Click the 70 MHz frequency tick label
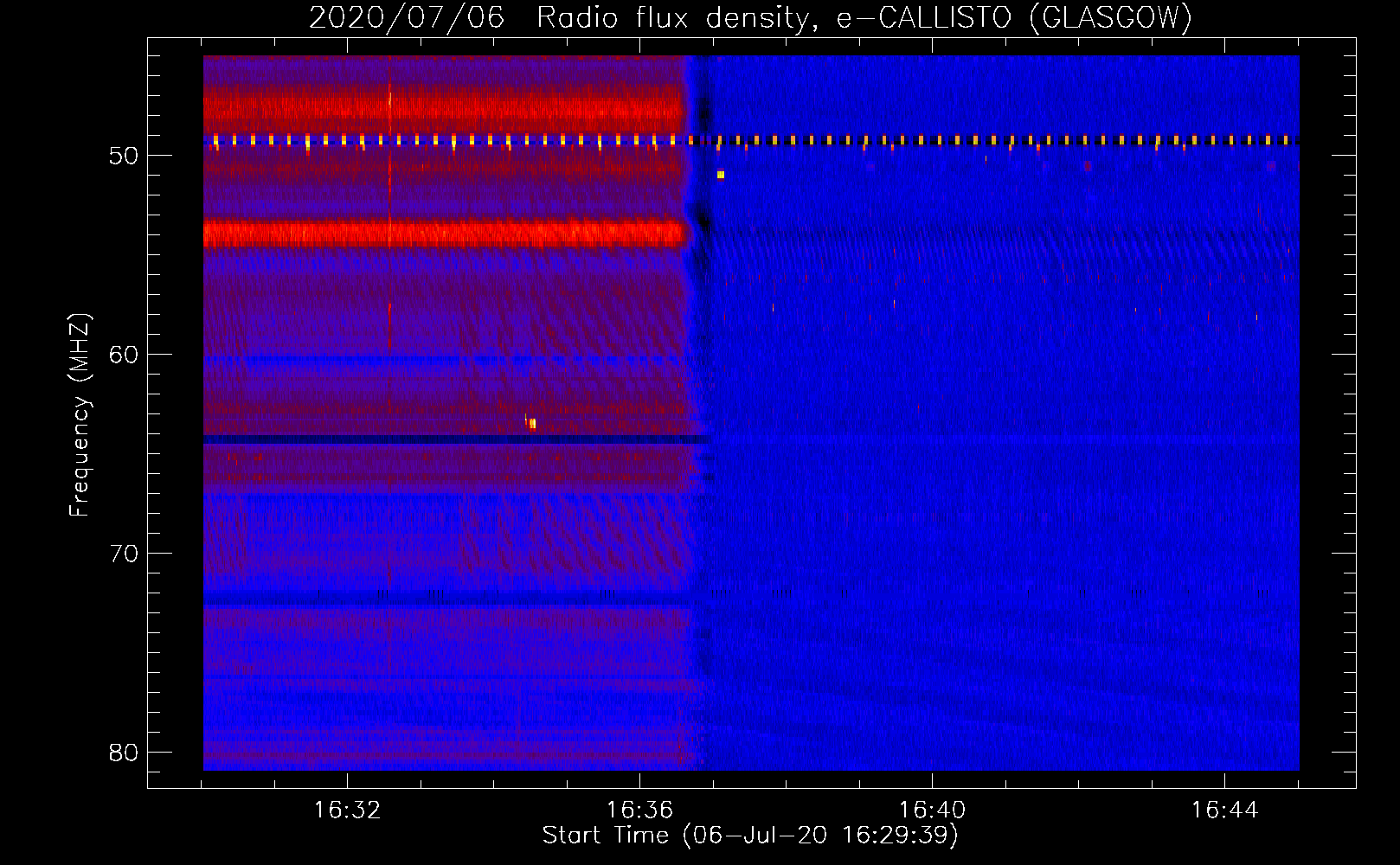 pos(124,554)
